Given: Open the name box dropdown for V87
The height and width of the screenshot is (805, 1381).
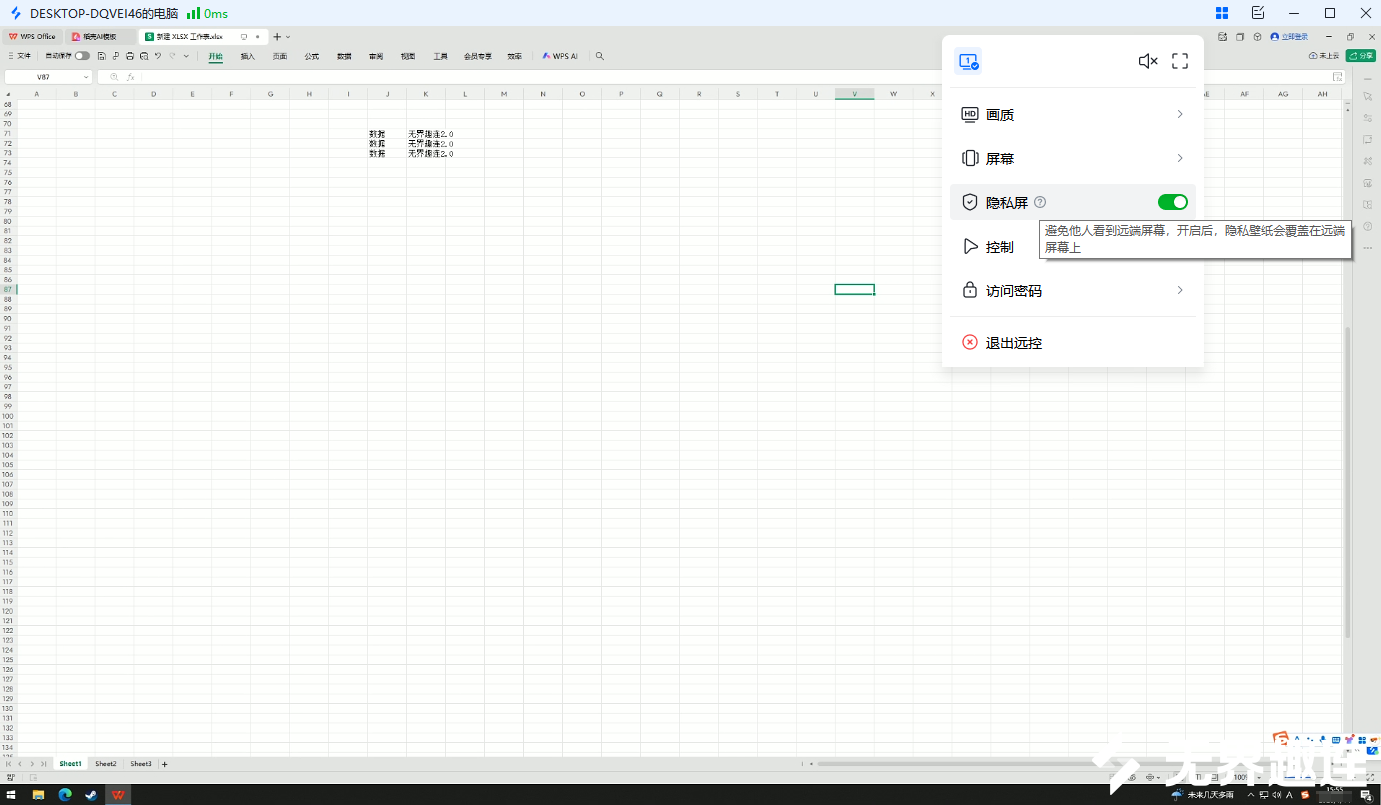Looking at the screenshot, I should click(x=86, y=77).
